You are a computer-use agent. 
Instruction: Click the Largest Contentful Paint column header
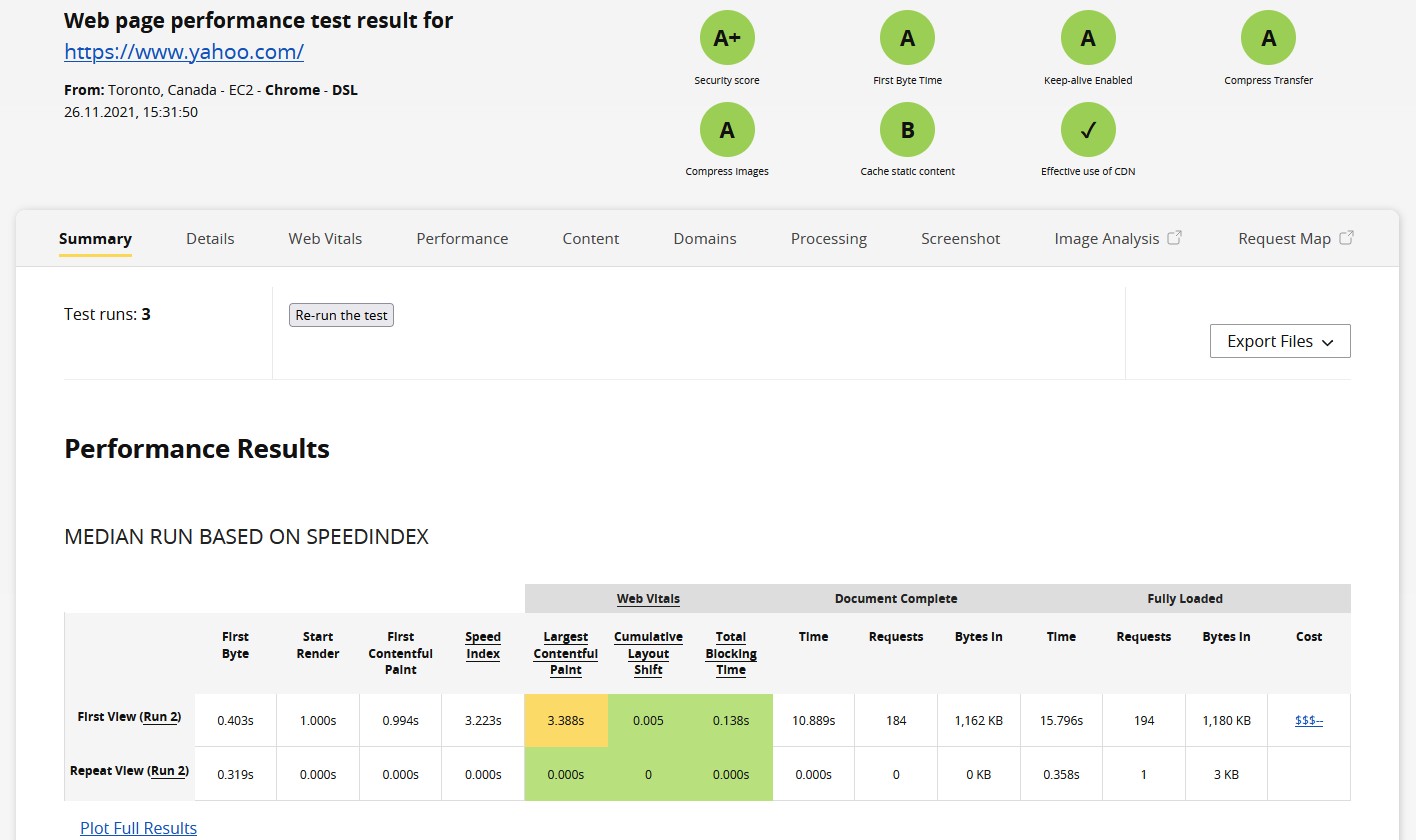click(566, 653)
